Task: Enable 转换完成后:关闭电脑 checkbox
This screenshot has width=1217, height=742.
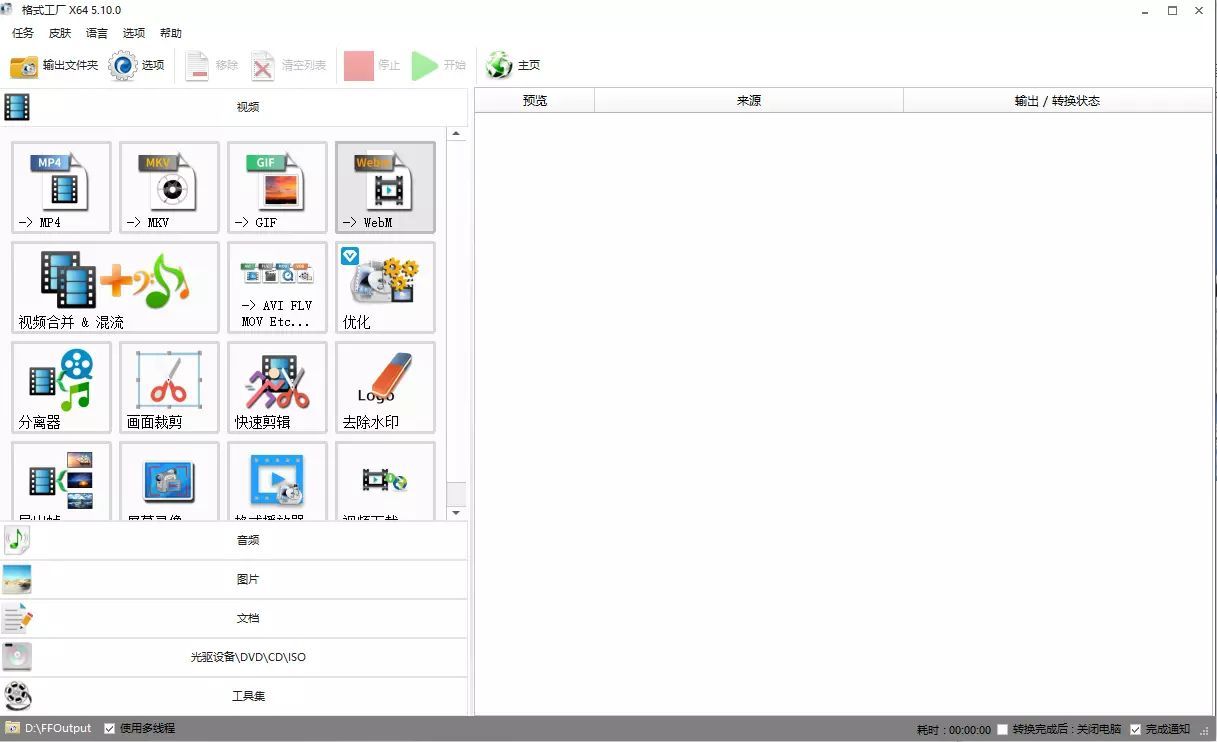Action: click(x=1003, y=729)
